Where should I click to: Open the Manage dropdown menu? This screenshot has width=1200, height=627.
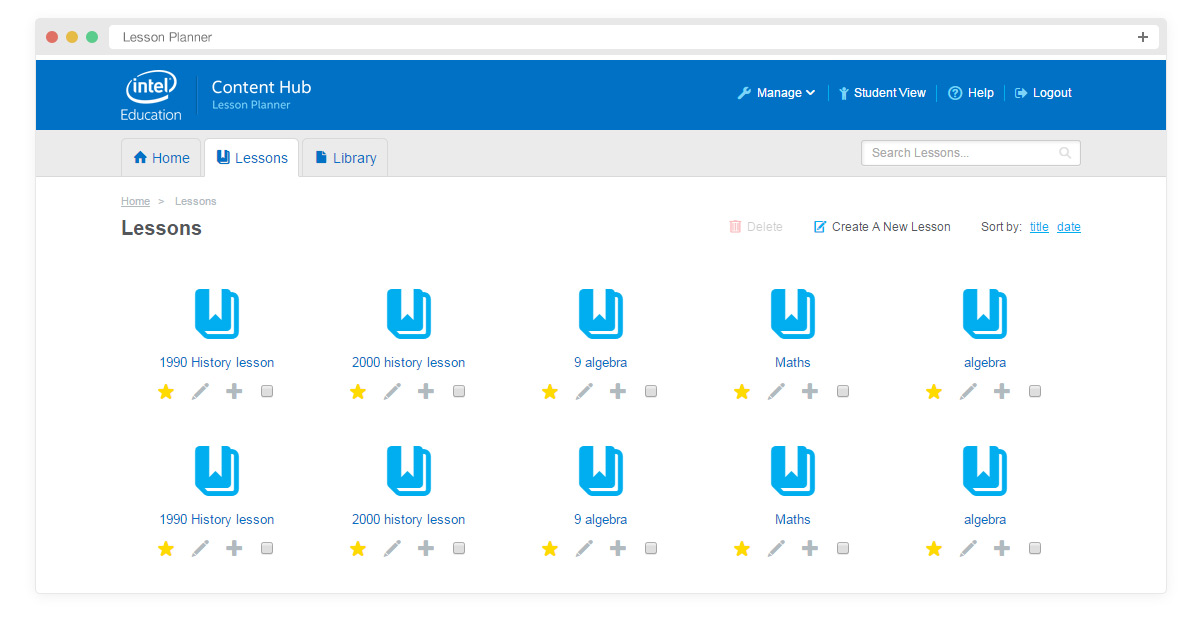(776, 93)
